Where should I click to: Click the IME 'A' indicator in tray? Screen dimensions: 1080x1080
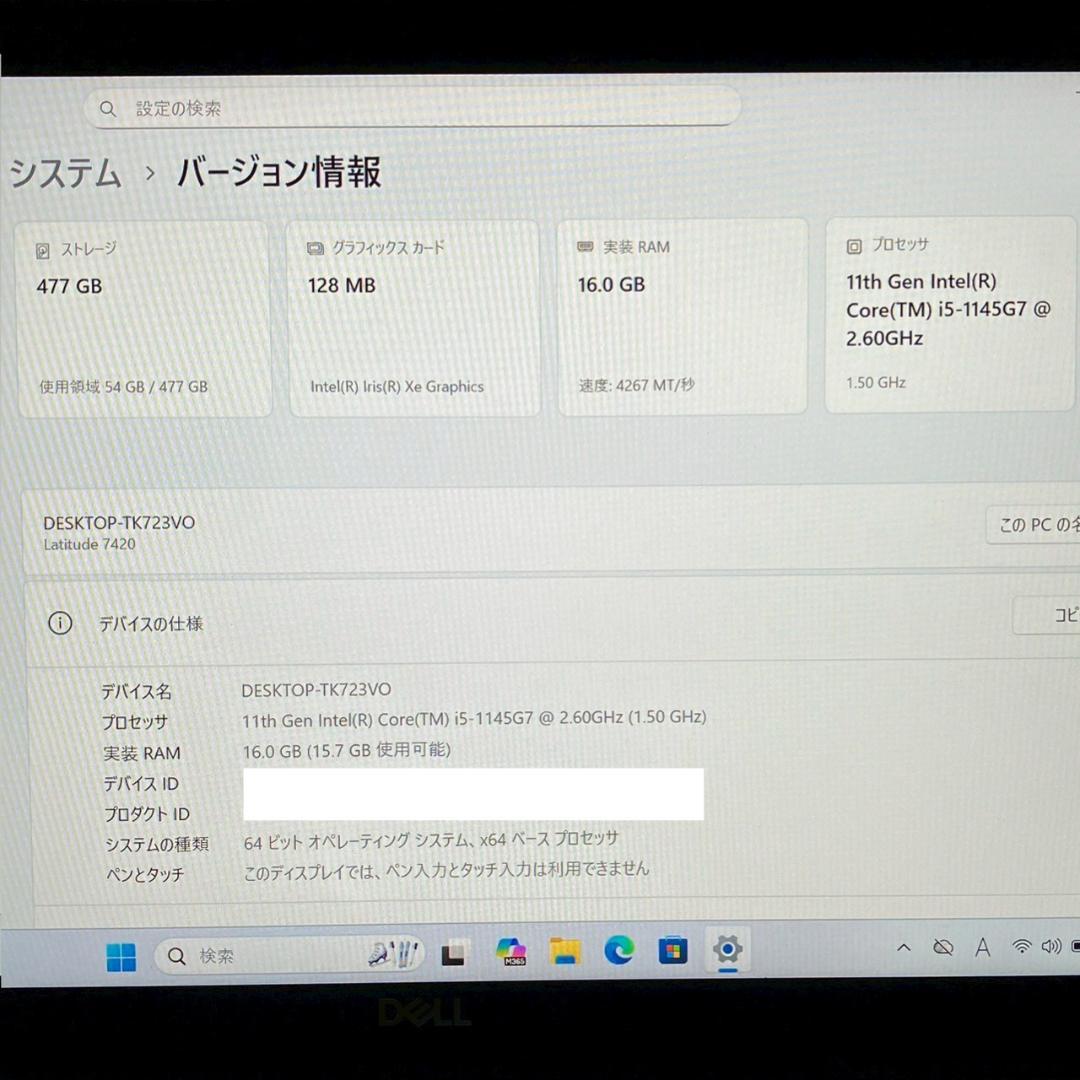983,947
